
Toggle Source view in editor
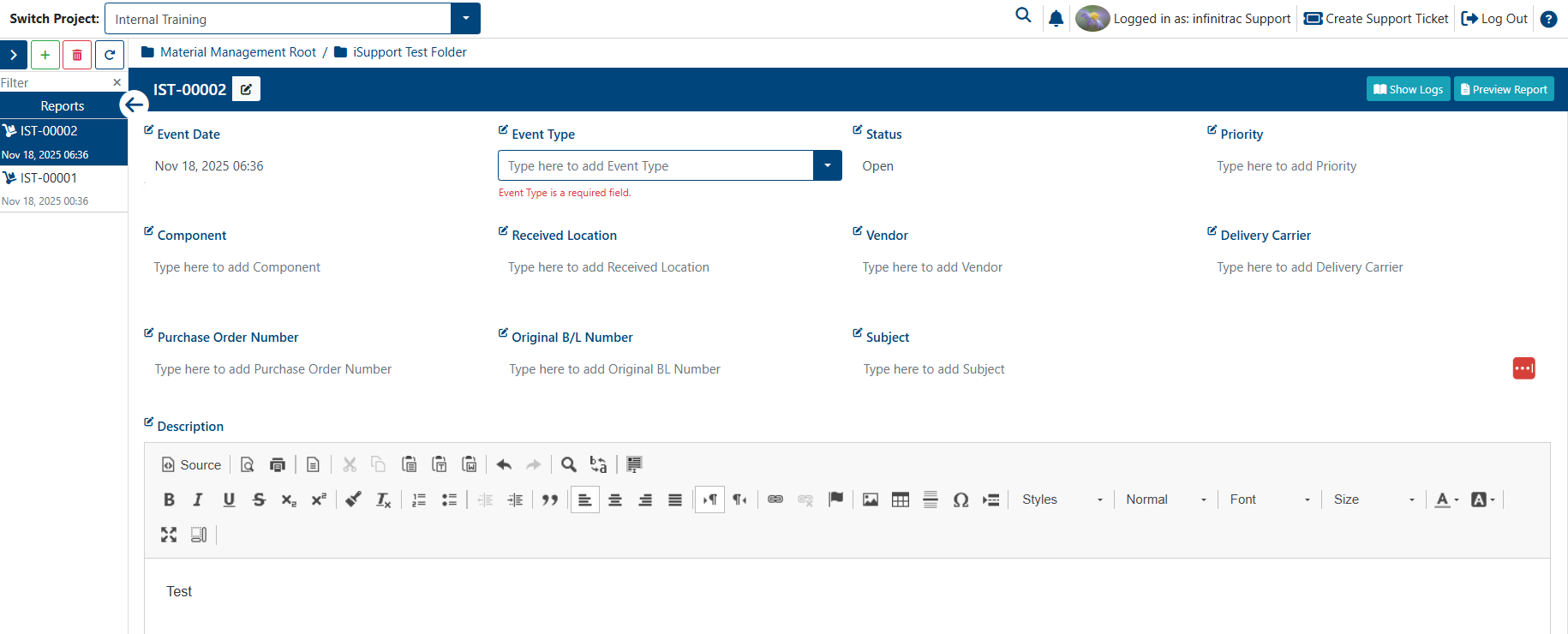click(x=192, y=464)
